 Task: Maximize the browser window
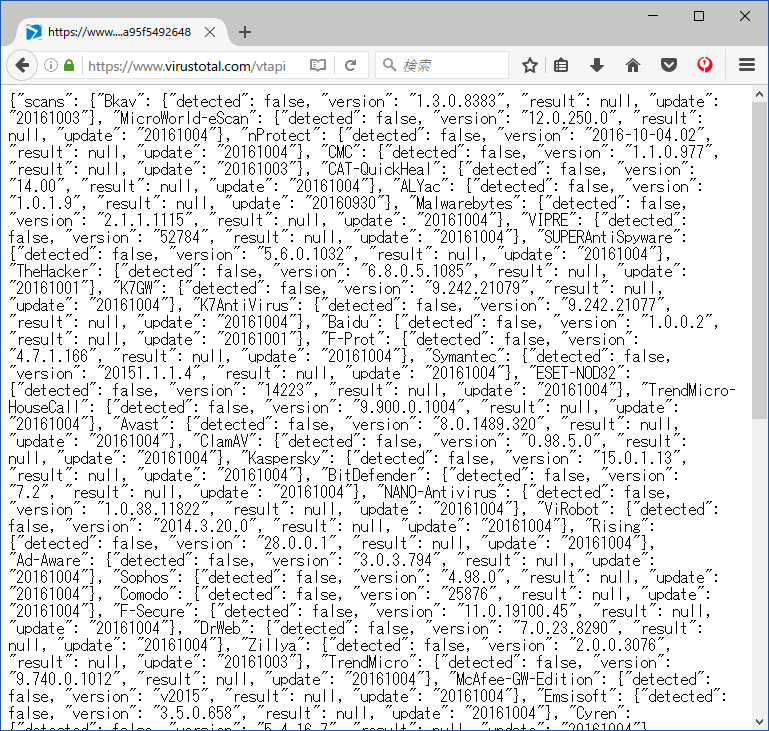tap(699, 16)
